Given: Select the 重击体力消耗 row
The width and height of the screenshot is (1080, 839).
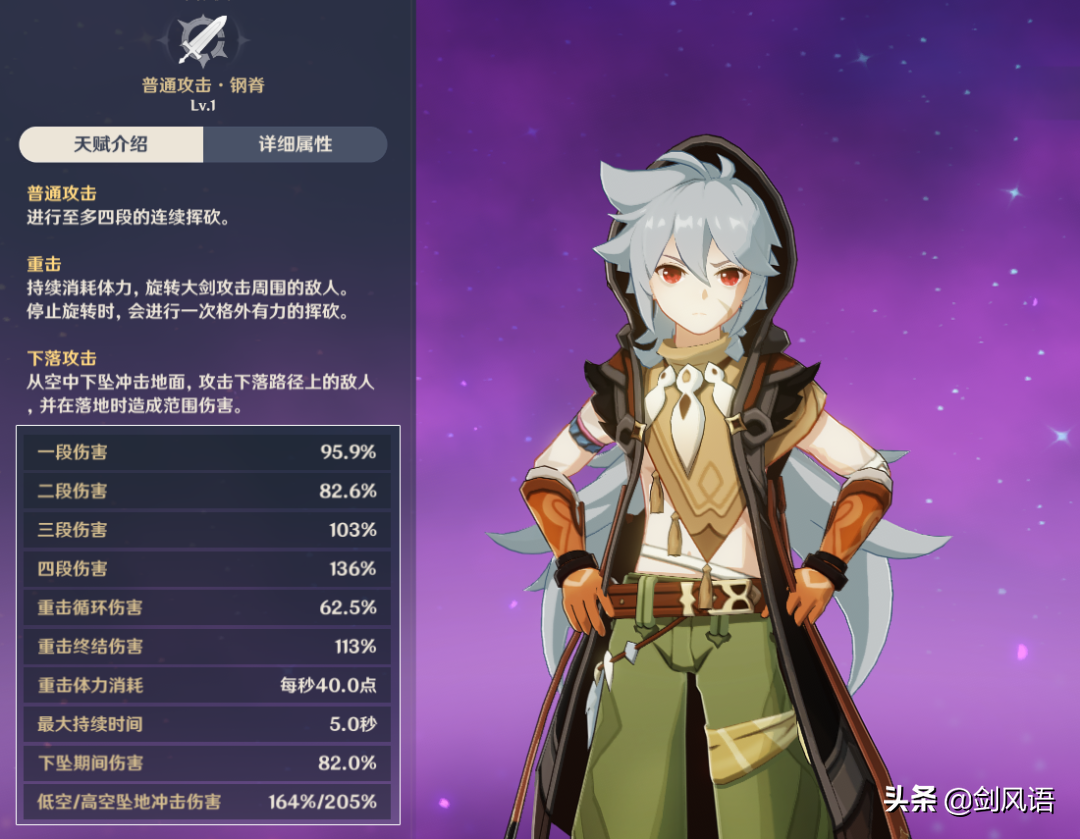Looking at the screenshot, I should 207,685.
